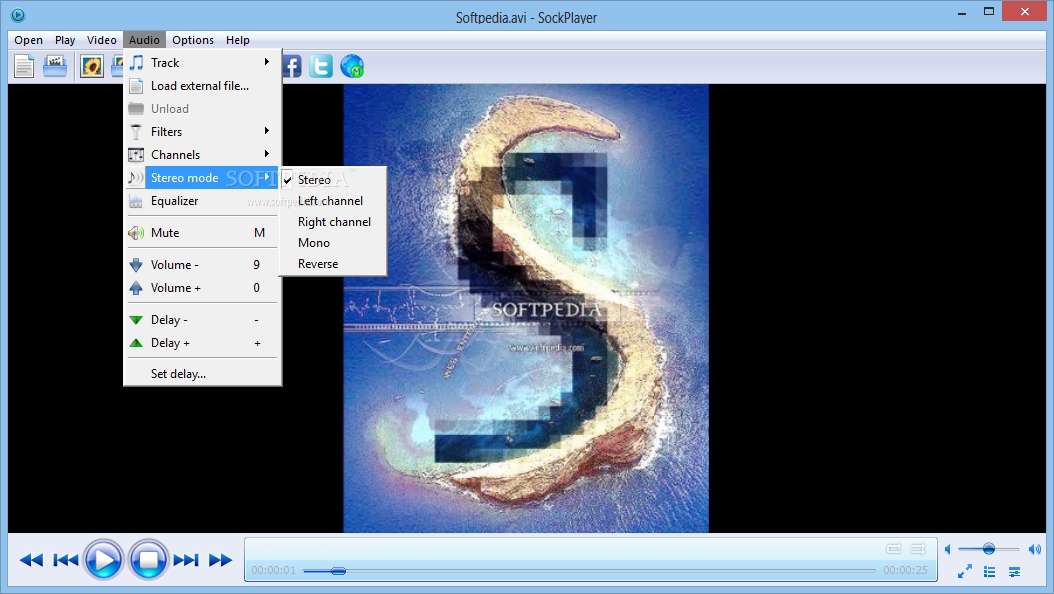
Task: Click the music note Track icon
Action: [x=136, y=62]
